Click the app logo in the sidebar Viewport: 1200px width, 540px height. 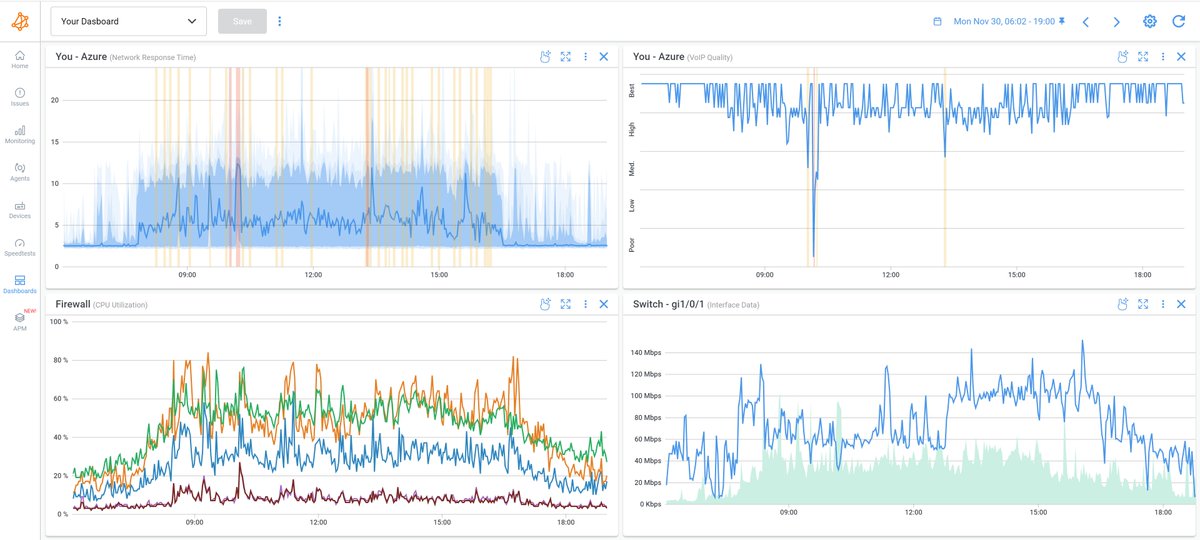(20, 21)
